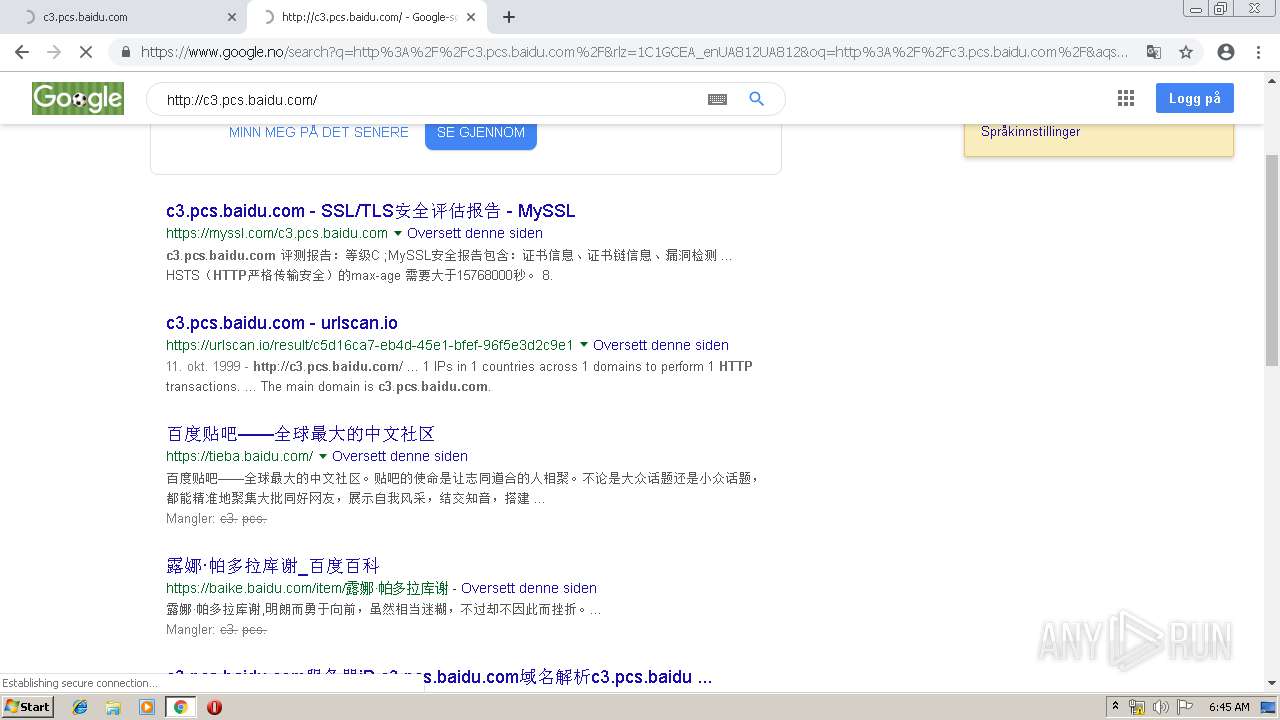Open the Chrome profile account icon
This screenshot has height=720, width=1280.
click(1226, 52)
